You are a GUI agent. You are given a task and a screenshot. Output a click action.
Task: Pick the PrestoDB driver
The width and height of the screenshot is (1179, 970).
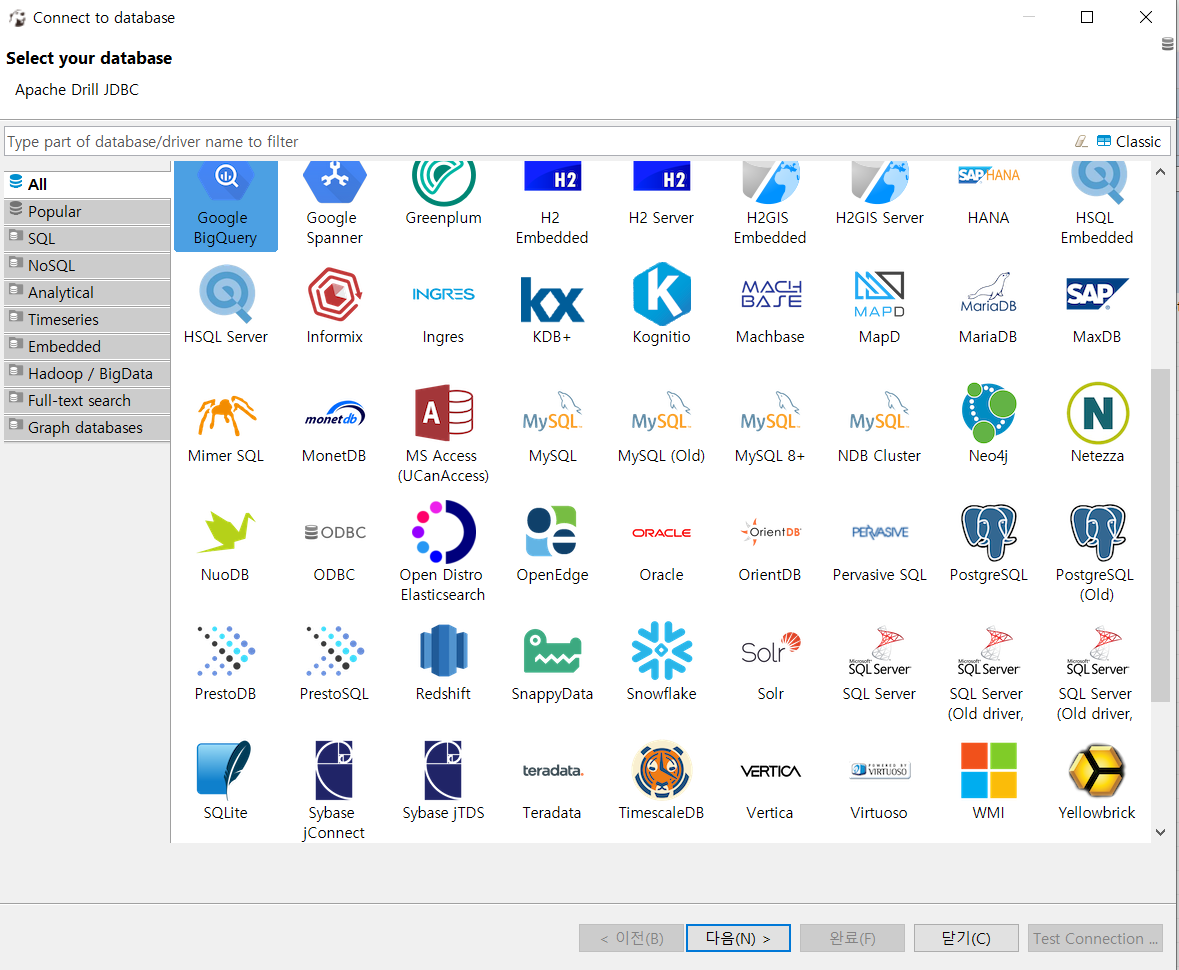[226, 662]
